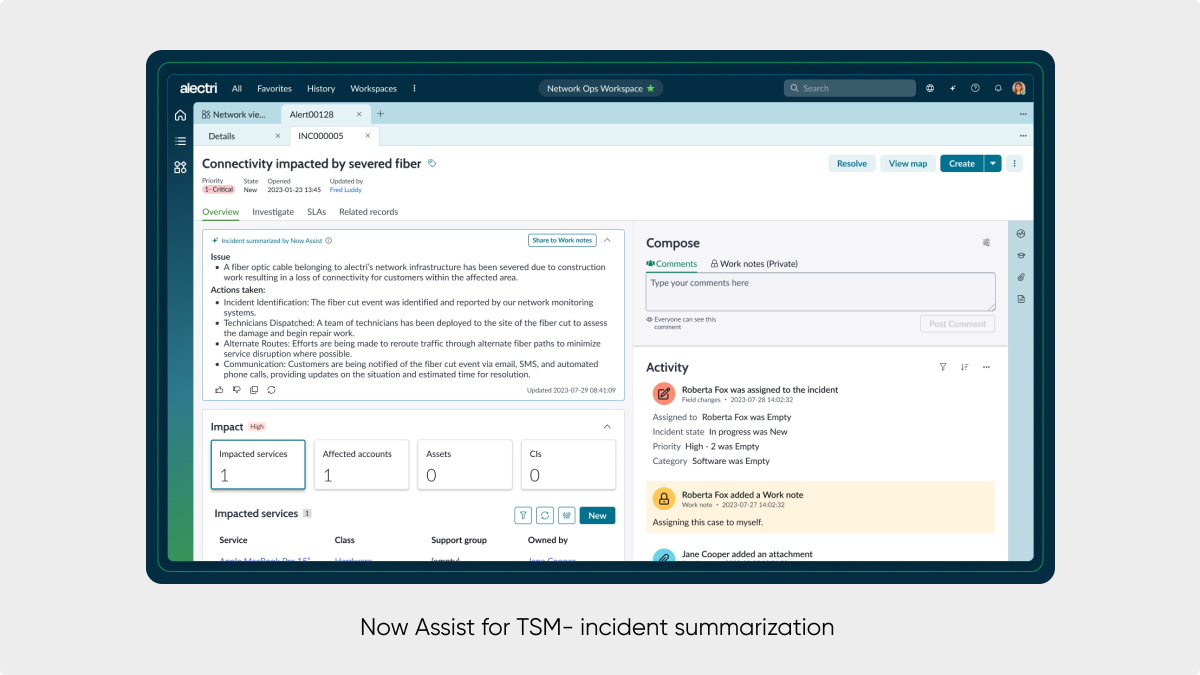Click the attachments paperclip in right rail
The width and height of the screenshot is (1200, 675).
[x=1021, y=277]
